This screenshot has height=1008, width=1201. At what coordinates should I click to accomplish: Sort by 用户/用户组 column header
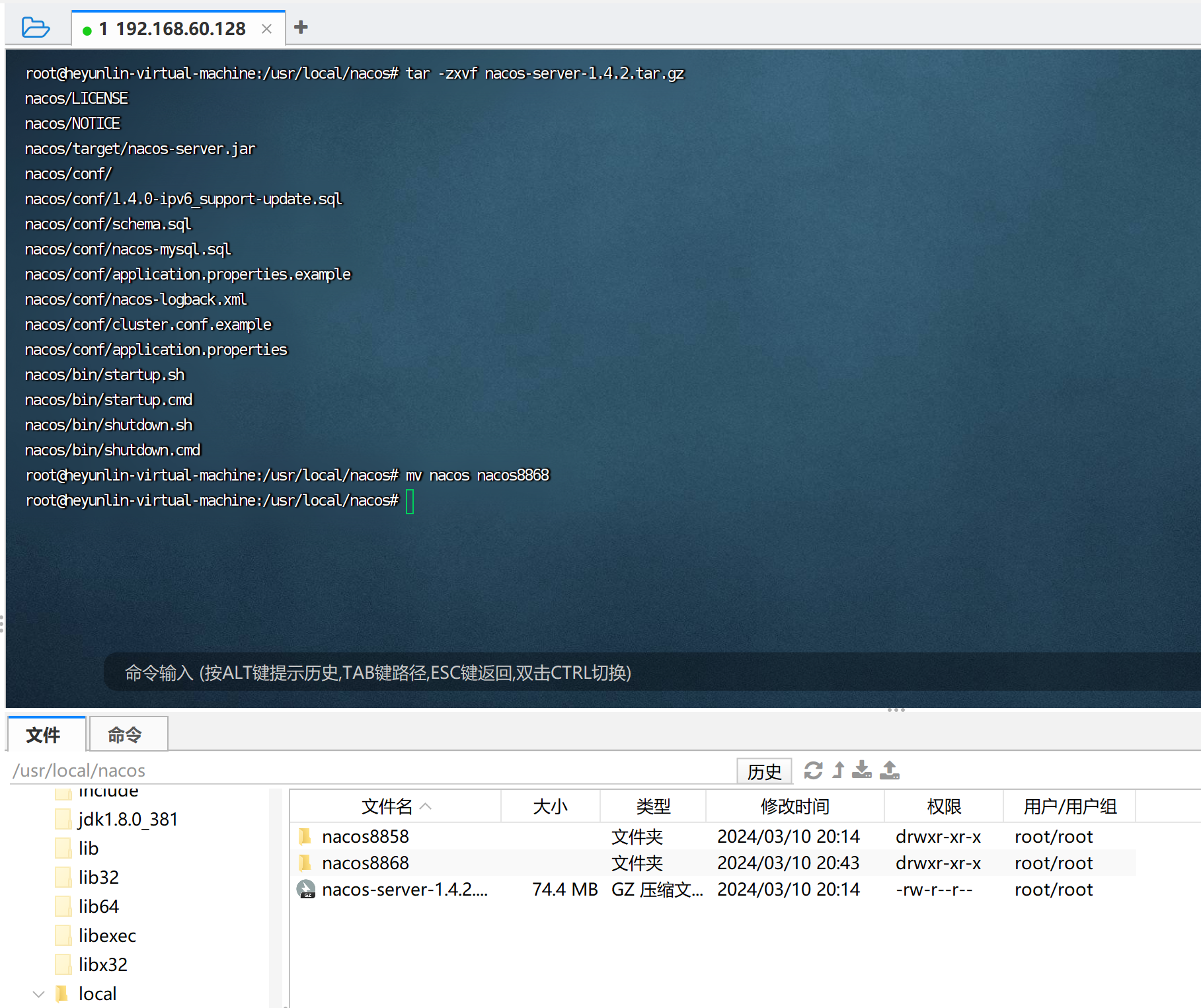(x=1069, y=806)
